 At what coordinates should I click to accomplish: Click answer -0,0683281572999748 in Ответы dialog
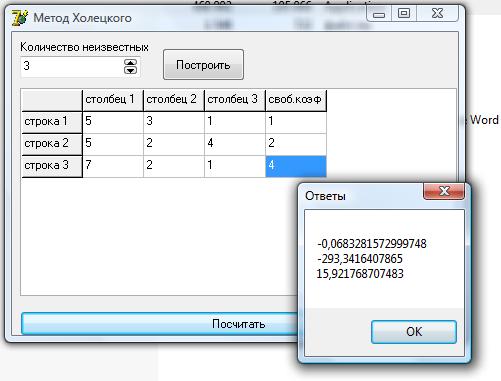(x=372, y=244)
